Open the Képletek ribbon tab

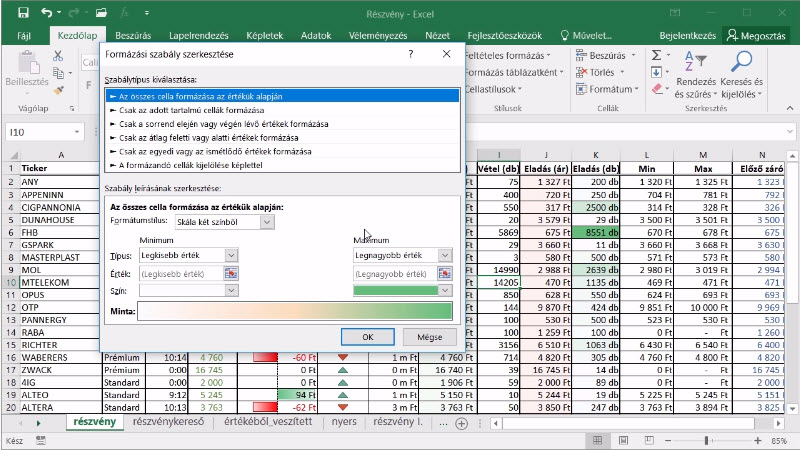pos(264,36)
